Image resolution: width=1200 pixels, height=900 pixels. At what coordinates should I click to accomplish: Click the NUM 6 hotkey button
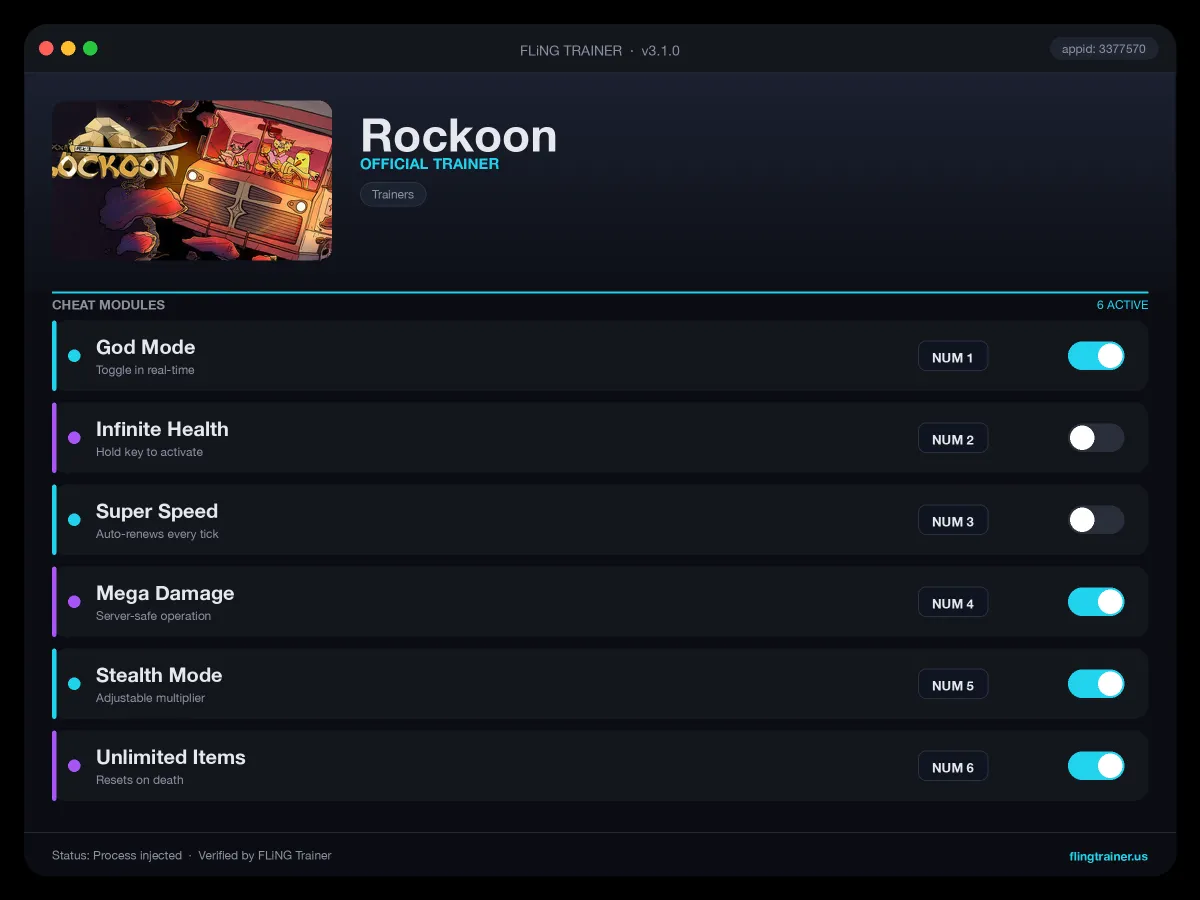coord(953,767)
